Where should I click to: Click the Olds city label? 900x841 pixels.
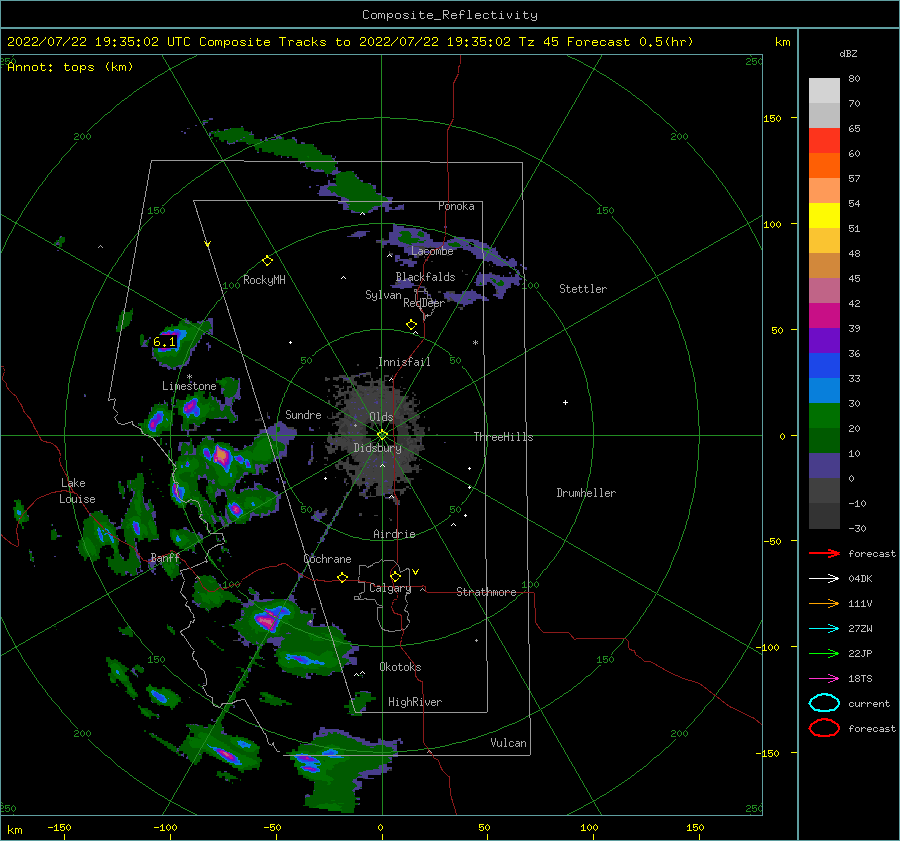[381, 417]
